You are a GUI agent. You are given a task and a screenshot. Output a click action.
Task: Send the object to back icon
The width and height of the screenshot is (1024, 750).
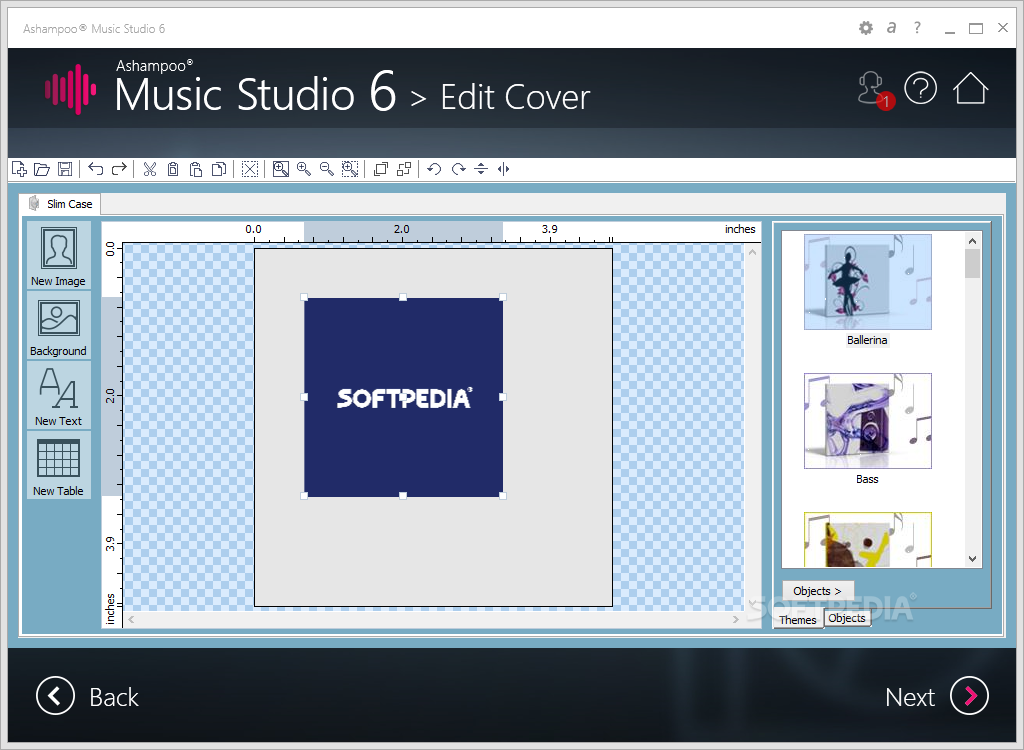(404, 169)
